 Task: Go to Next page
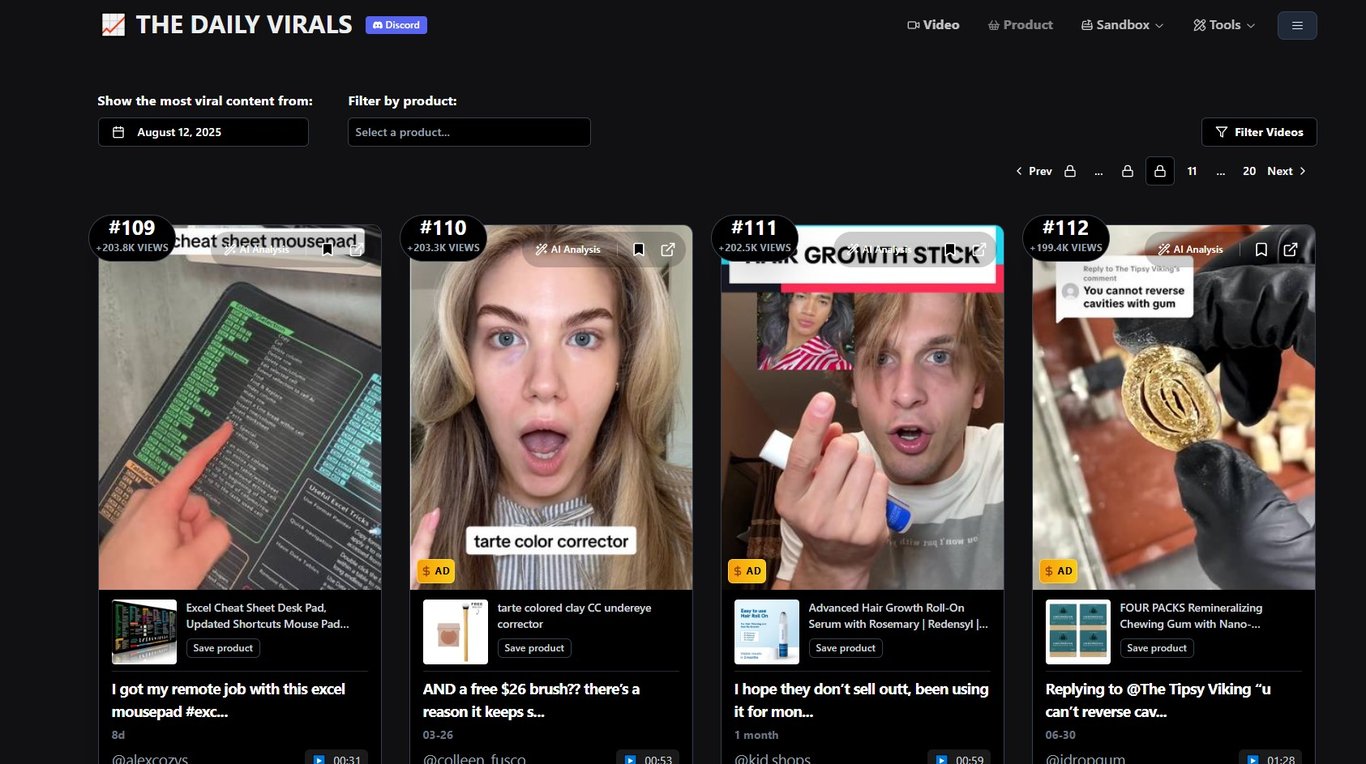tap(1287, 171)
